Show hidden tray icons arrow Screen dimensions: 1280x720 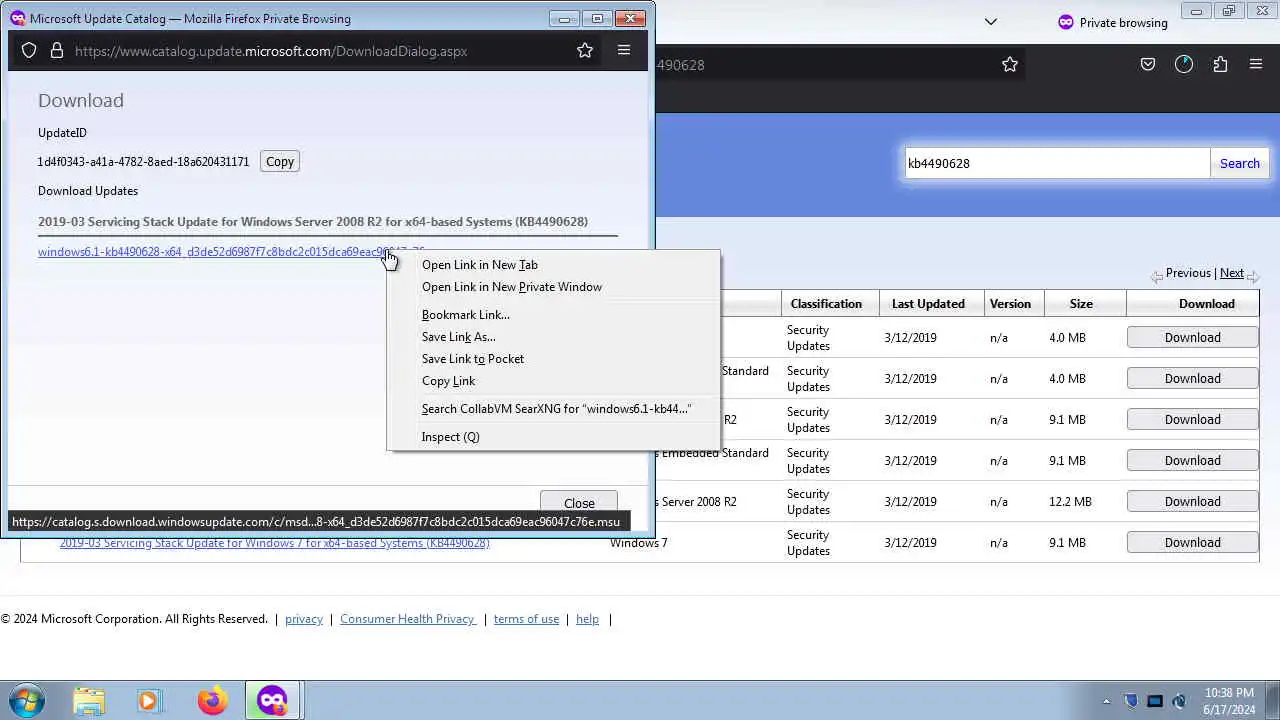point(1106,701)
